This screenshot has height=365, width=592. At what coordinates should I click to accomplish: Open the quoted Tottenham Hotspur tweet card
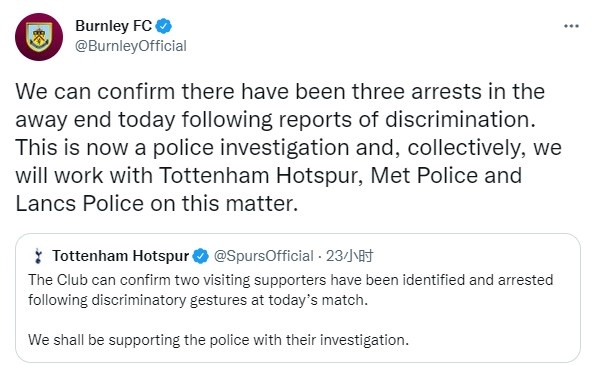(x=298, y=298)
